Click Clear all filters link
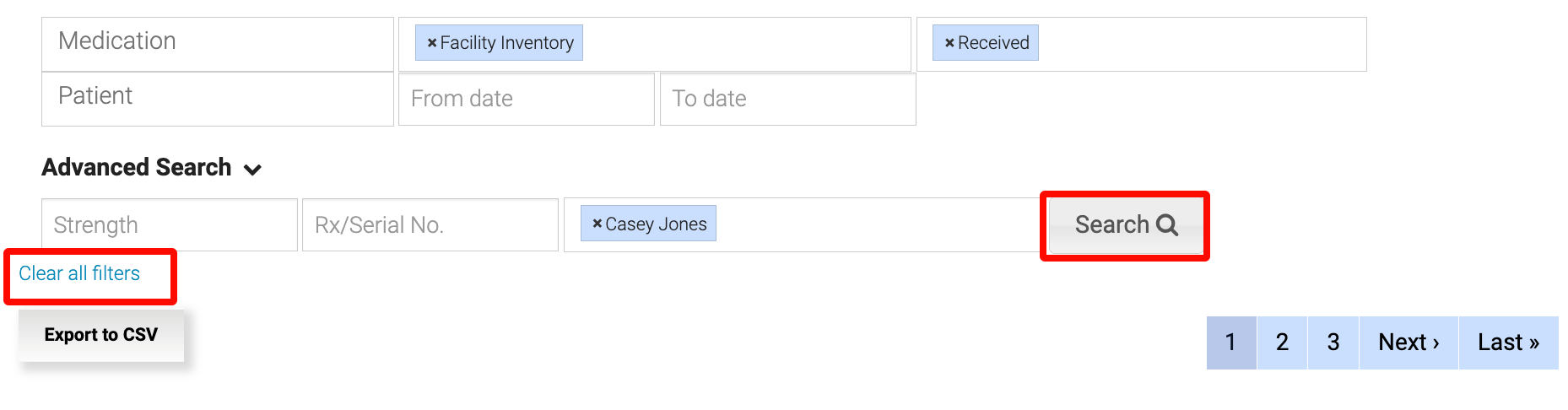 [x=79, y=273]
